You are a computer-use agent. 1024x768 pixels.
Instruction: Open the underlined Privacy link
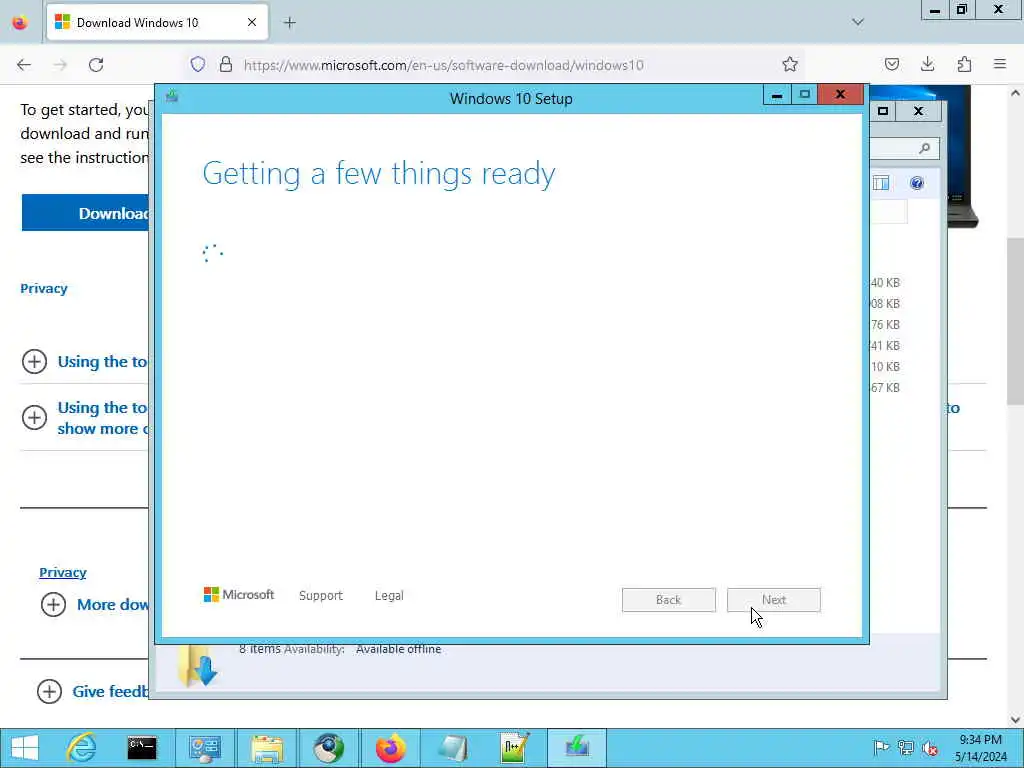coord(63,572)
